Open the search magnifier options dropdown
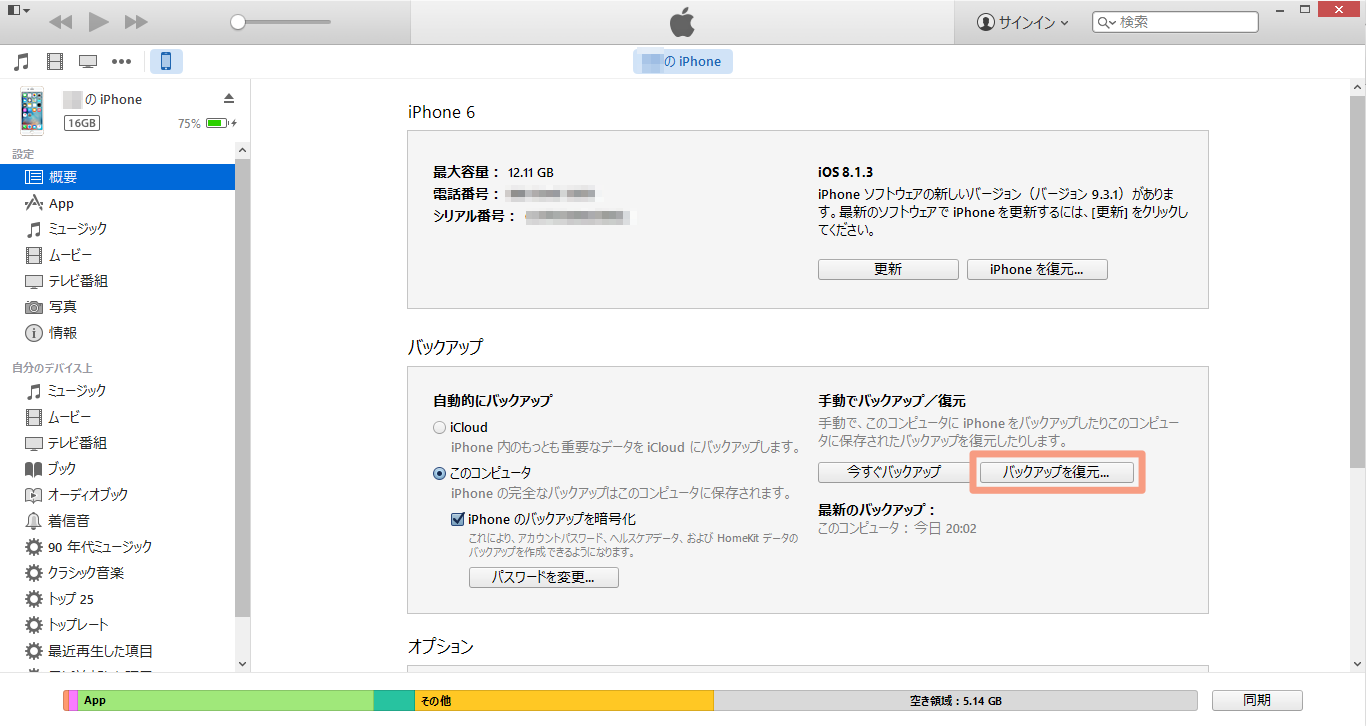The height and width of the screenshot is (726, 1366). point(1106,22)
